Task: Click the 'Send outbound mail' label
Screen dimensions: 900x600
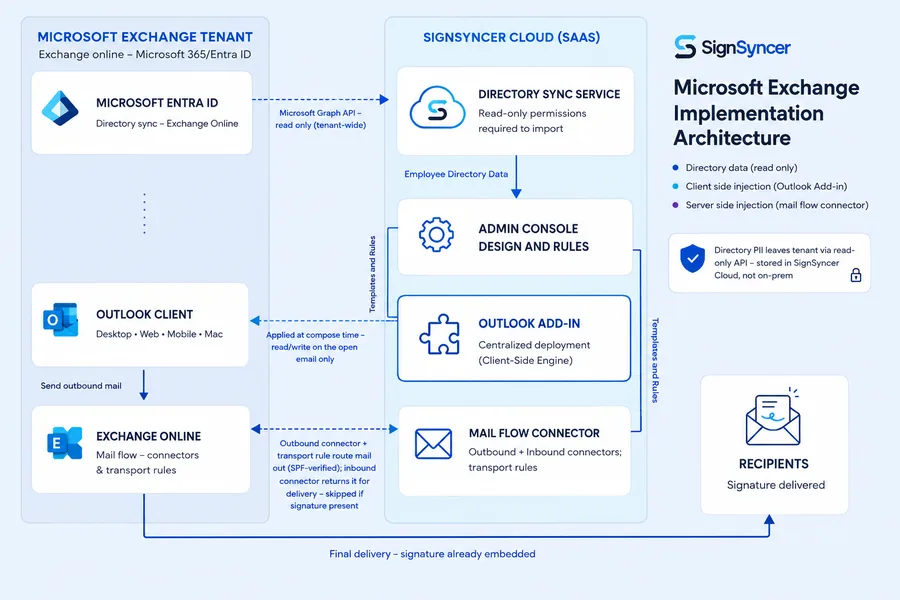Action: 81,386
